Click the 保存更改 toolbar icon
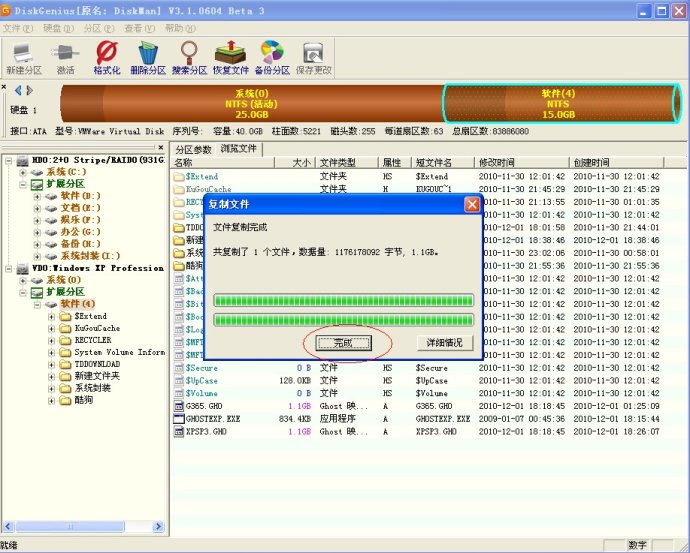Image resolution: width=690 pixels, height=553 pixels. click(313, 59)
